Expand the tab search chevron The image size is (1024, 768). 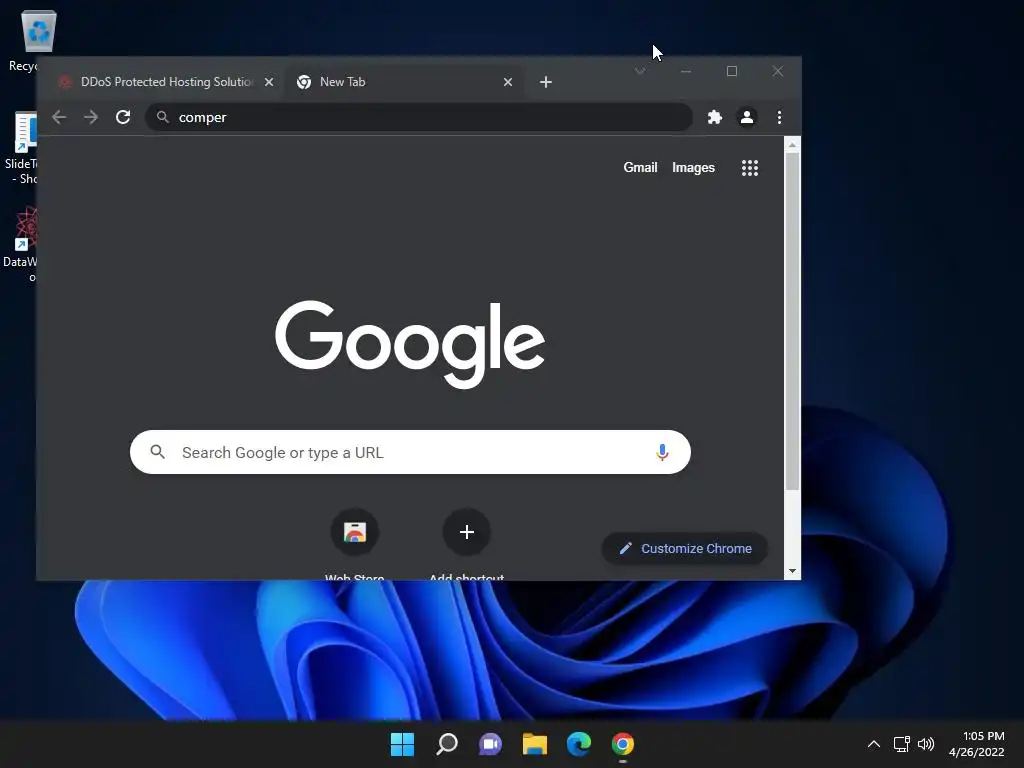coord(640,71)
